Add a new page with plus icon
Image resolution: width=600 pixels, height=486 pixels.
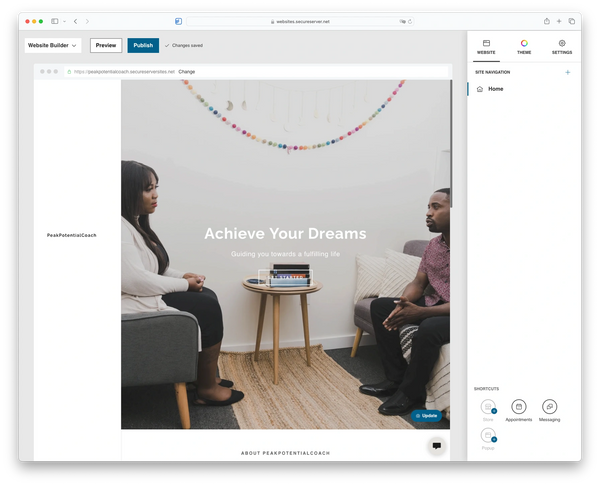coord(567,72)
